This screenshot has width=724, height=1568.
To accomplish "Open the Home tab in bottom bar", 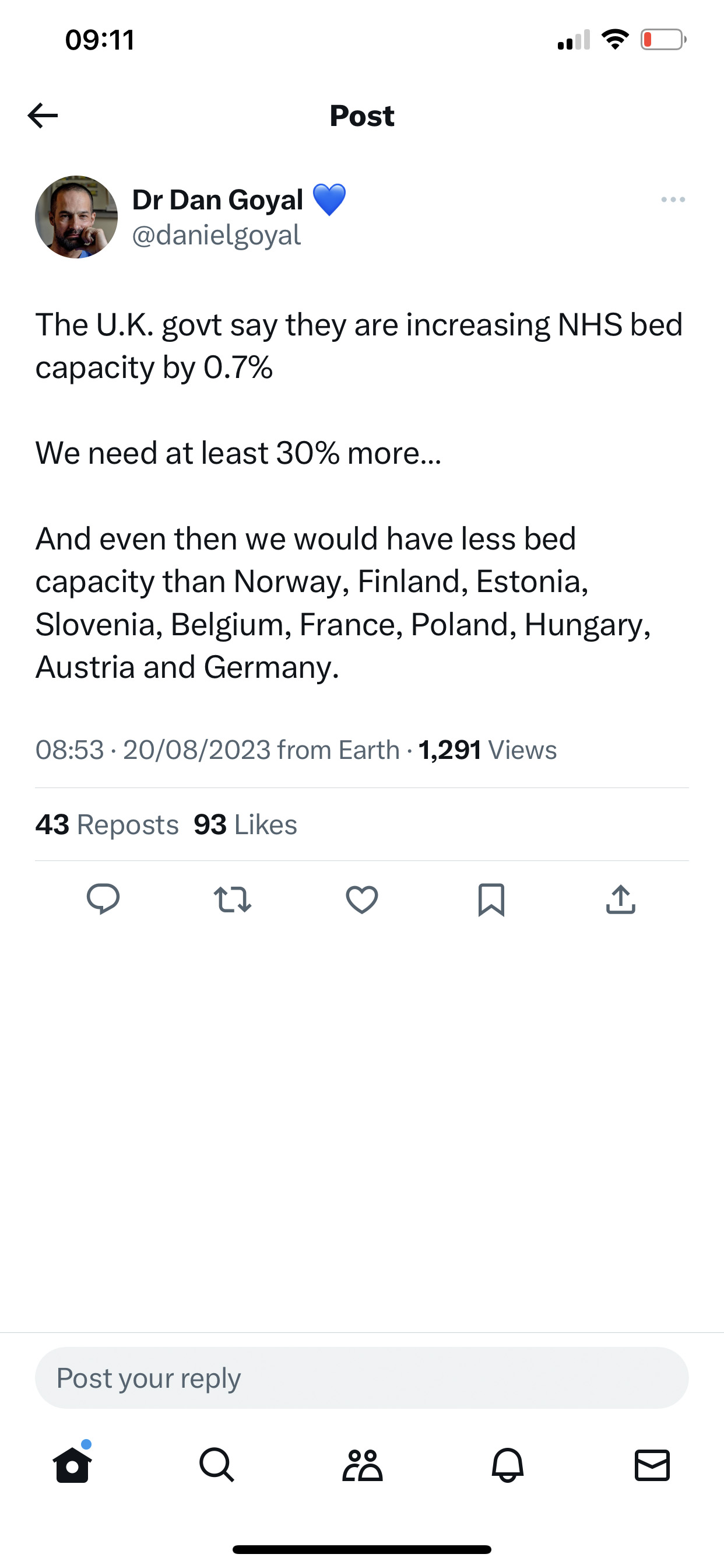I will pyautogui.click(x=72, y=1465).
